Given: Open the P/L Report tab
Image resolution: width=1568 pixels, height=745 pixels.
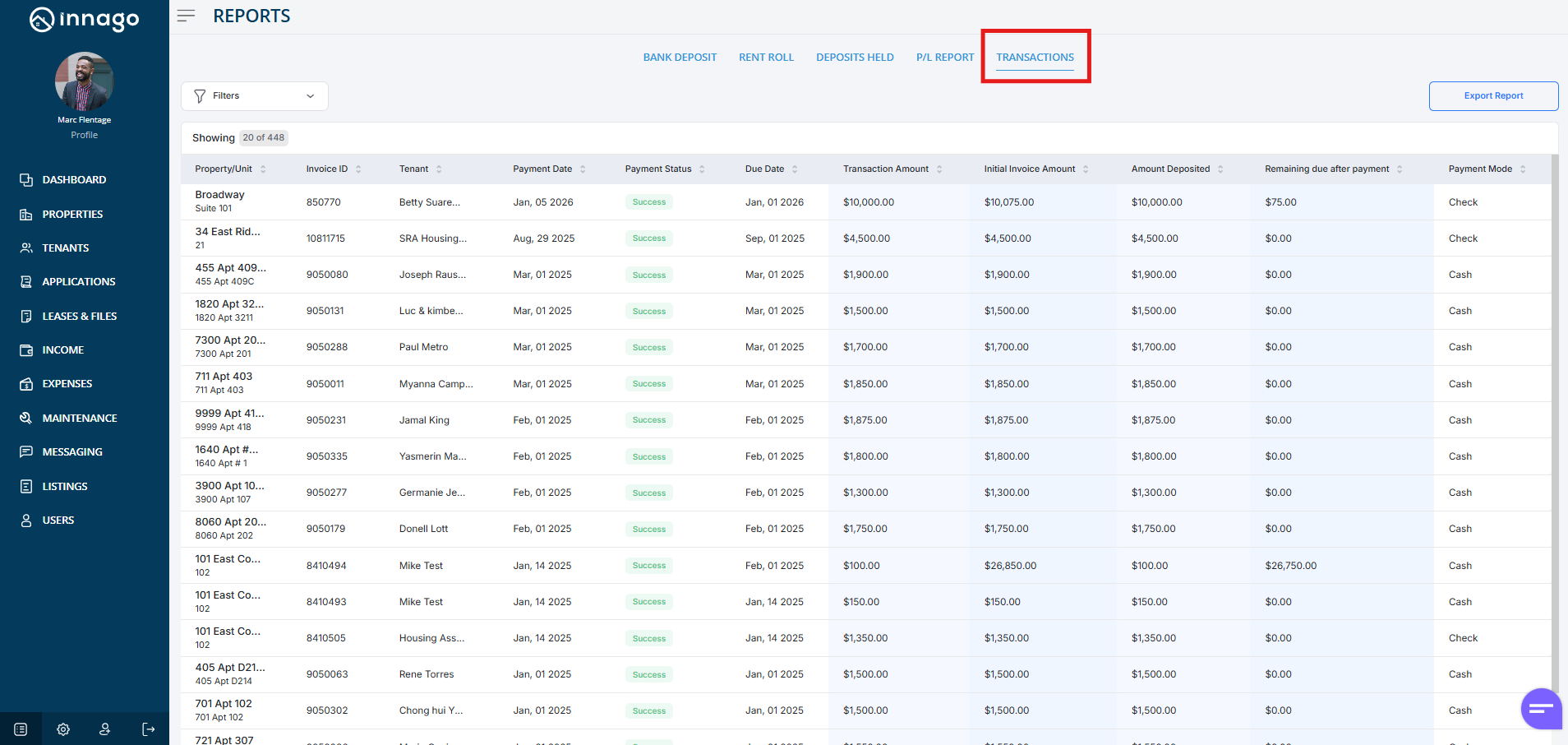Looking at the screenshot, I should (x=944, y=58).
